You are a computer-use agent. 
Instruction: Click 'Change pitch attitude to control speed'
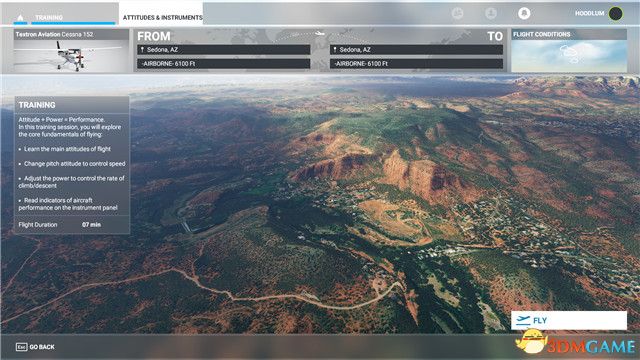click(x=75, y=164)
